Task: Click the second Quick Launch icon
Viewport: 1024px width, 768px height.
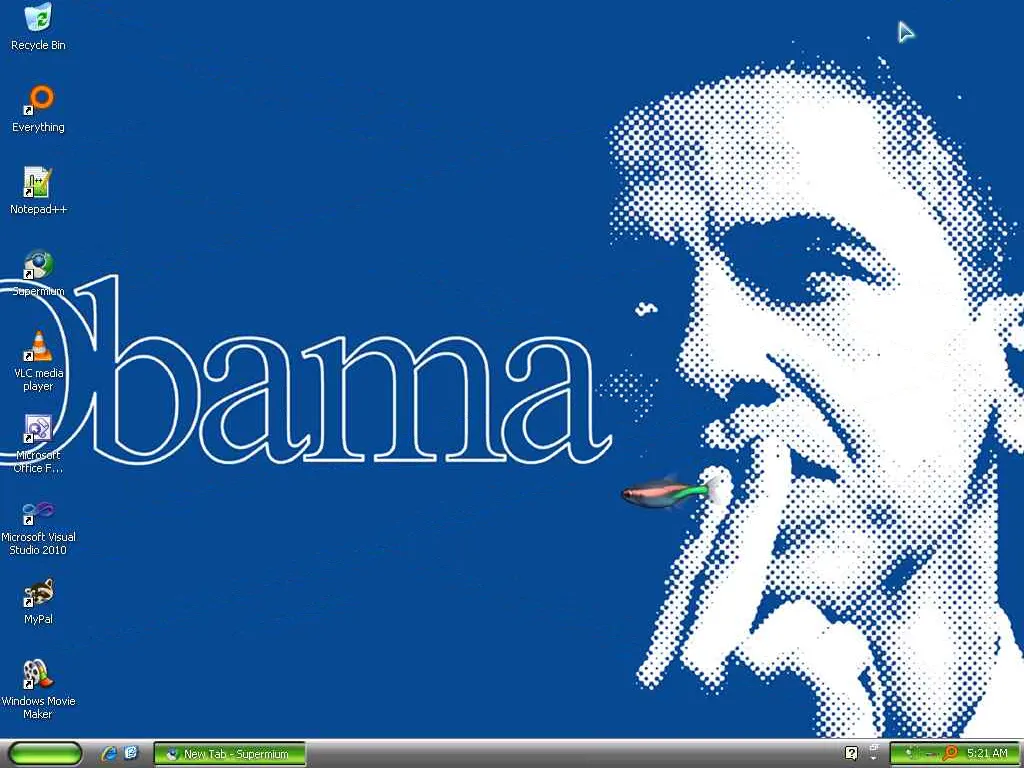Action: 131,753
